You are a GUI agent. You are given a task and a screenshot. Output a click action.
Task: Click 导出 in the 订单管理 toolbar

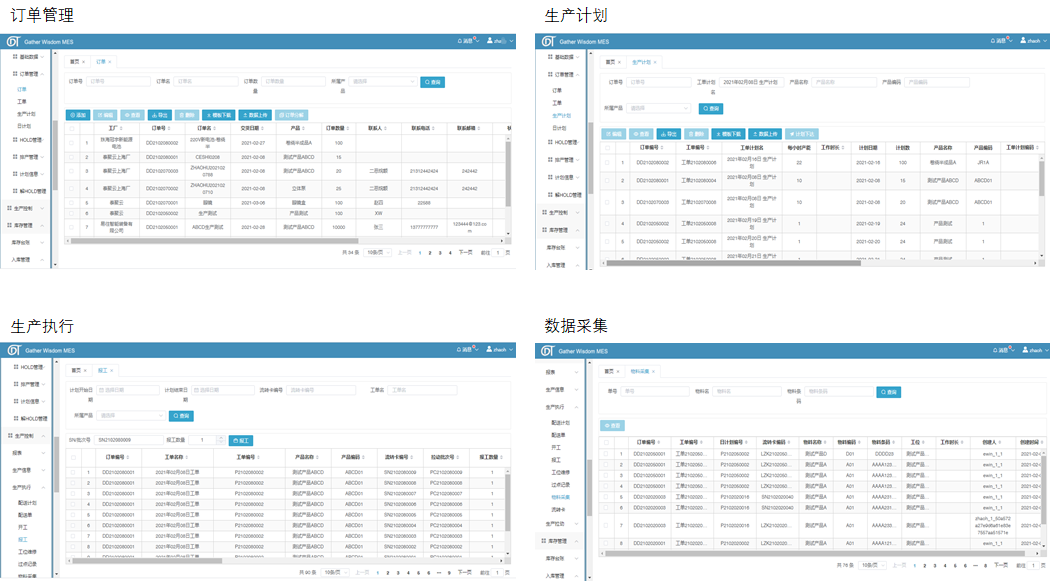pyautogui.click(x=158, y=115)
